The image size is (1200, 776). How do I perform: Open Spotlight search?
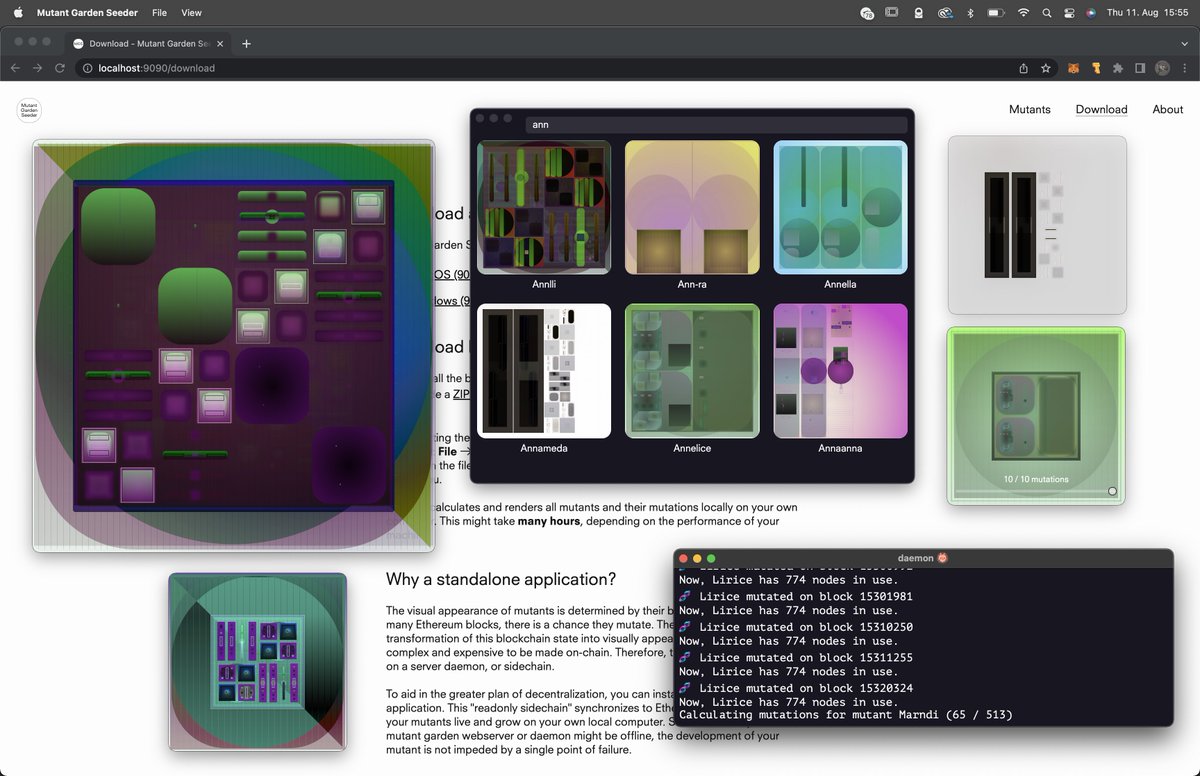point(1047,13)
